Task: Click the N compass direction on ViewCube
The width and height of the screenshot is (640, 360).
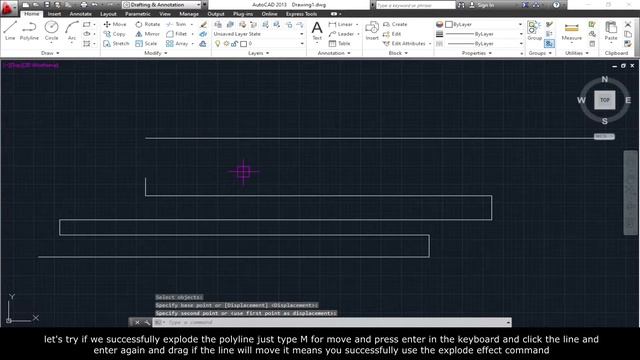Action: click(x=604, y=79)
